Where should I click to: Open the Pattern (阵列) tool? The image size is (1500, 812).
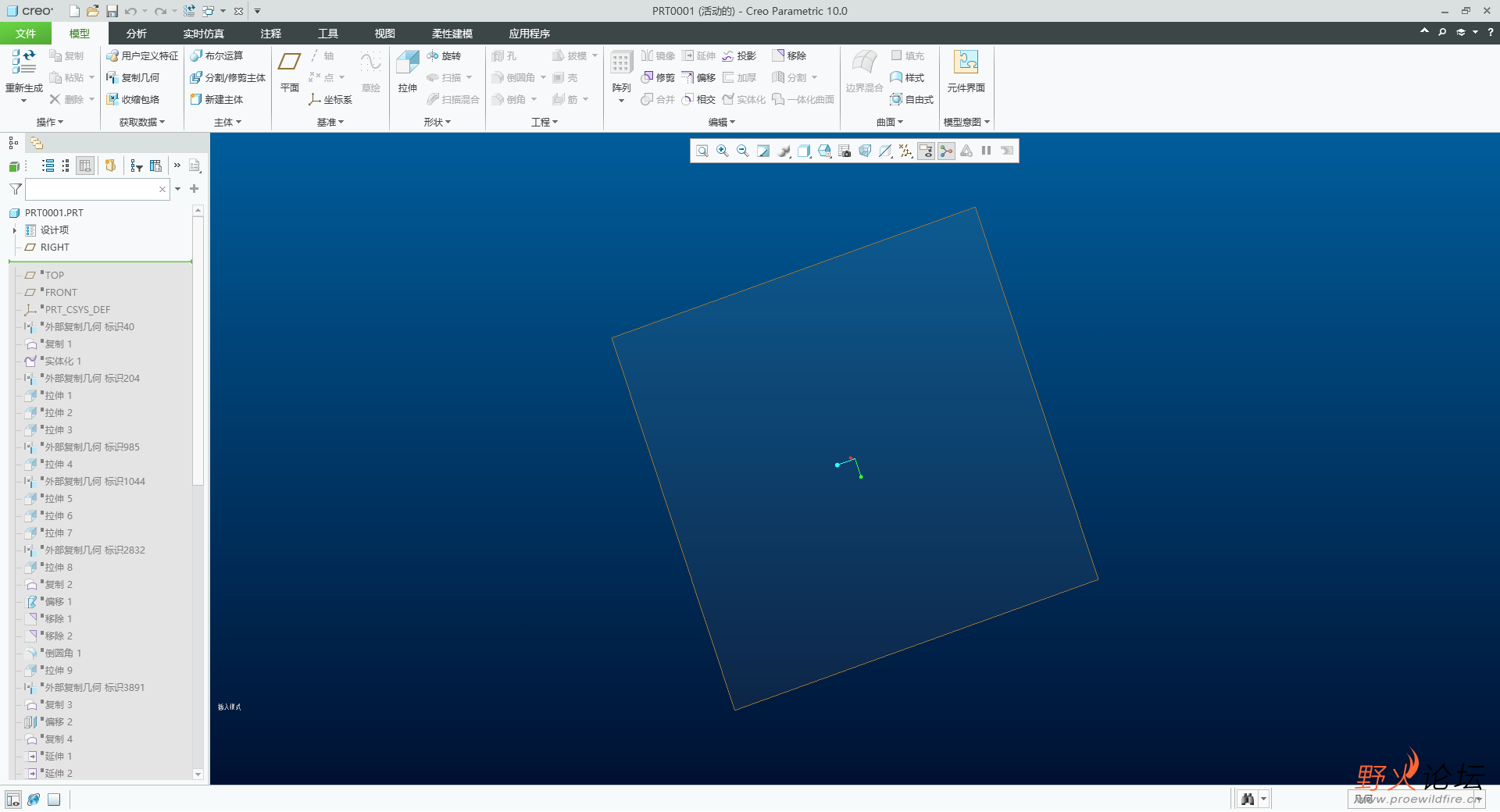tap(622, 77)
